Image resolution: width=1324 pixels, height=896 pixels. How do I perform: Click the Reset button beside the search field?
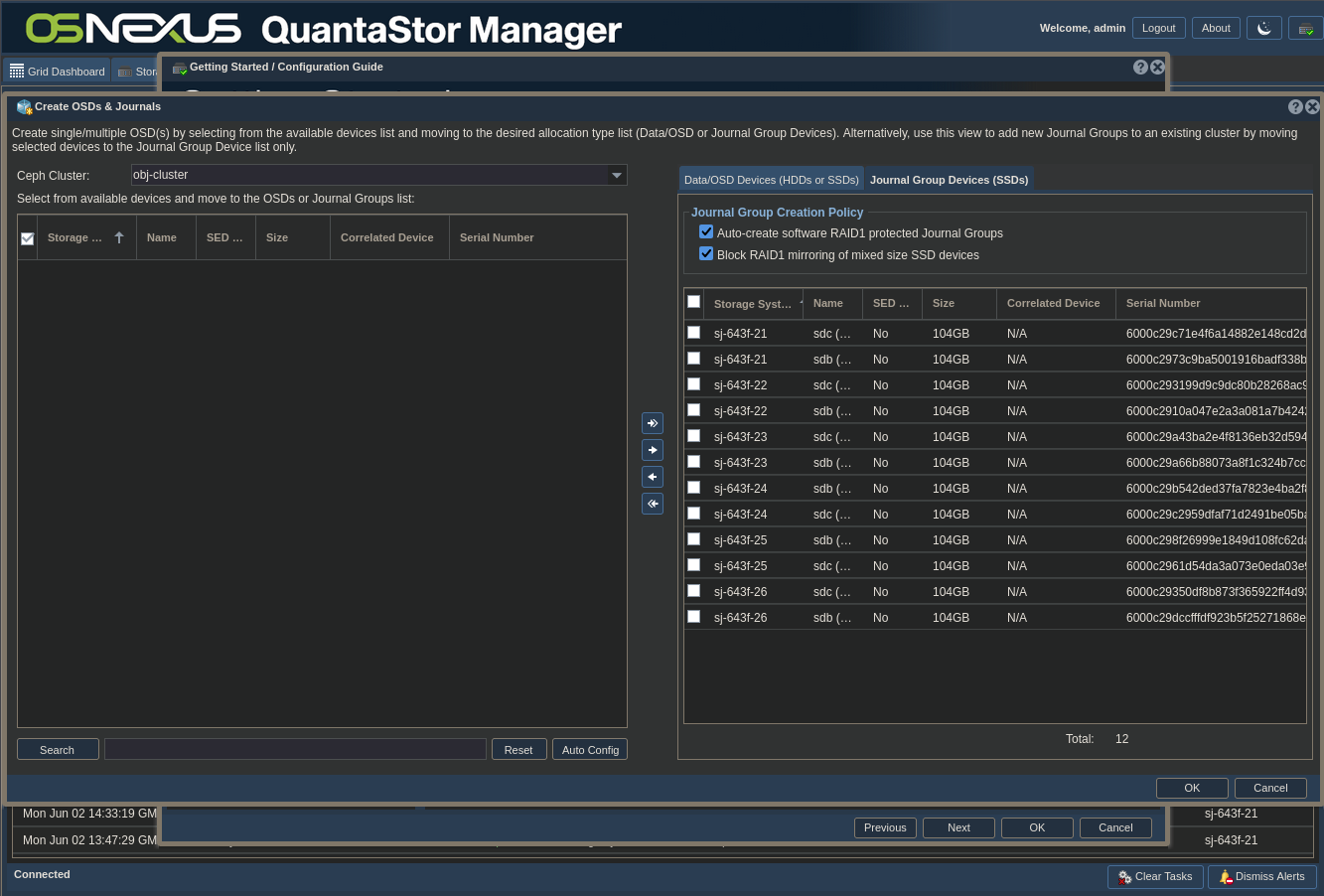pyautogui.click(x=518, y=750)
